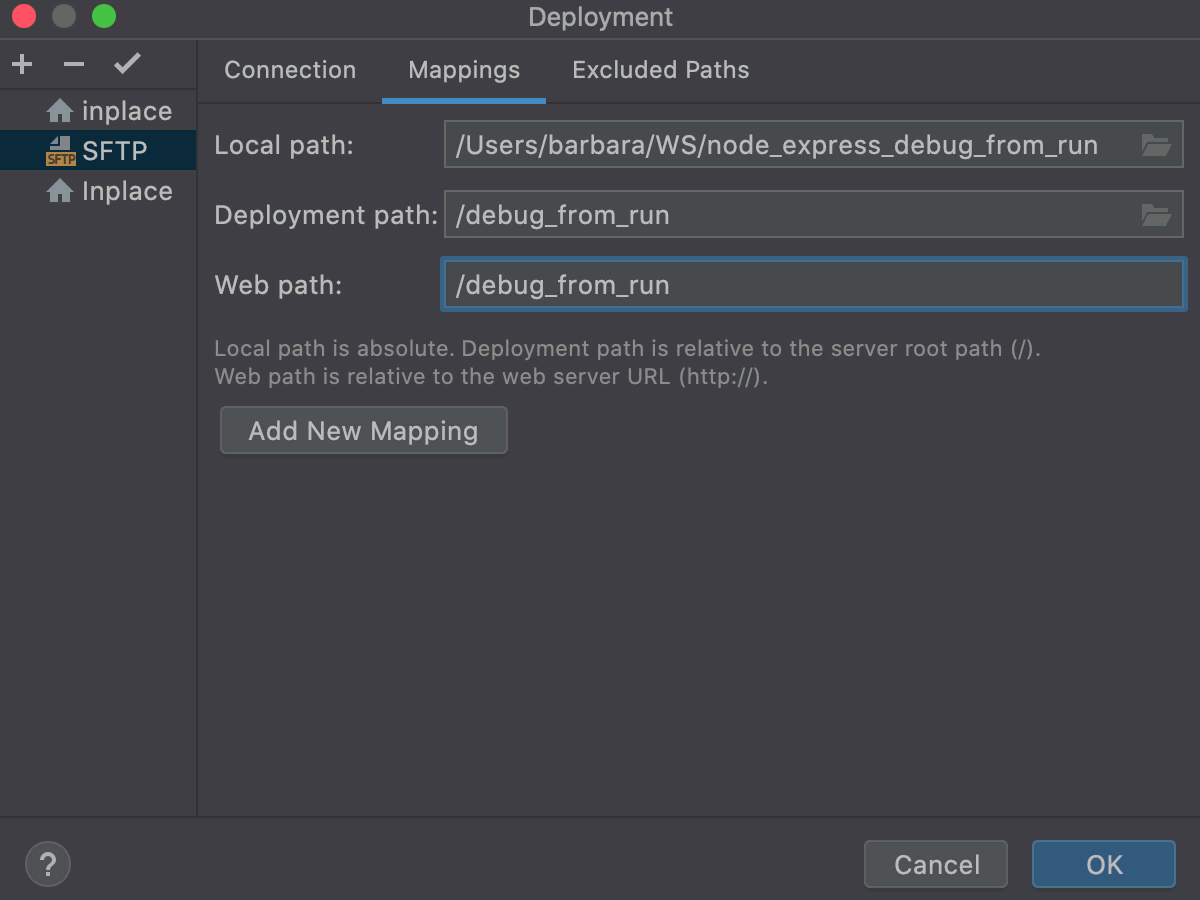This screenshot has height=900, width=1200.
Task: Open Deployment path folder browse icon
Action: coord(1156,215)
